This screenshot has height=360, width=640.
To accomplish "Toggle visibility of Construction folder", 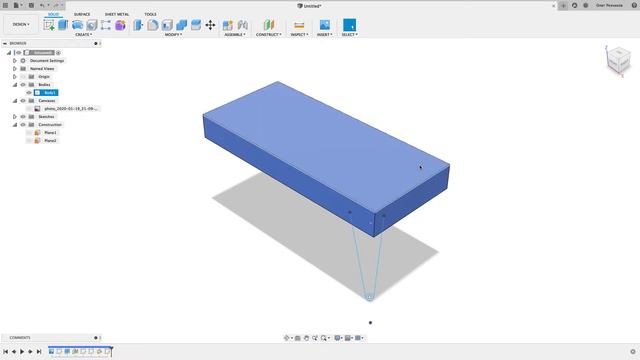I will click(23, 124).
